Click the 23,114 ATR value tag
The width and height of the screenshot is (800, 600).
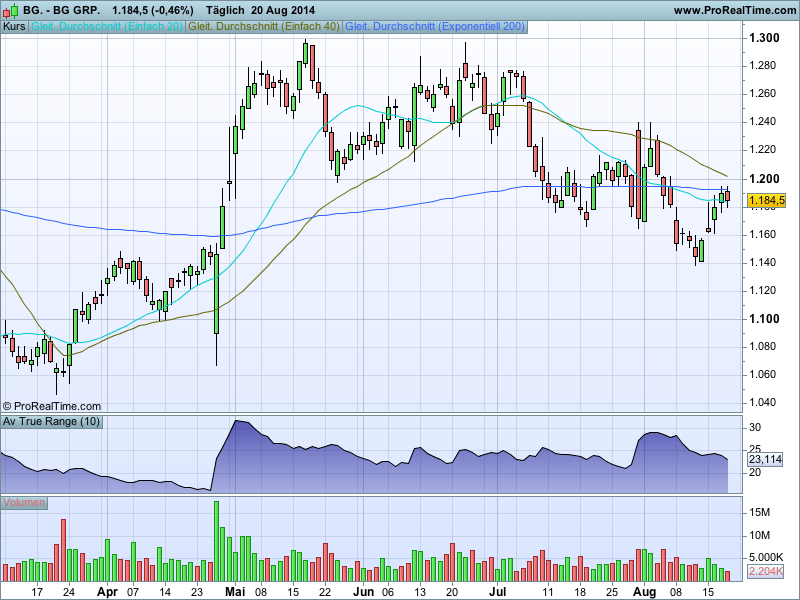765,459
